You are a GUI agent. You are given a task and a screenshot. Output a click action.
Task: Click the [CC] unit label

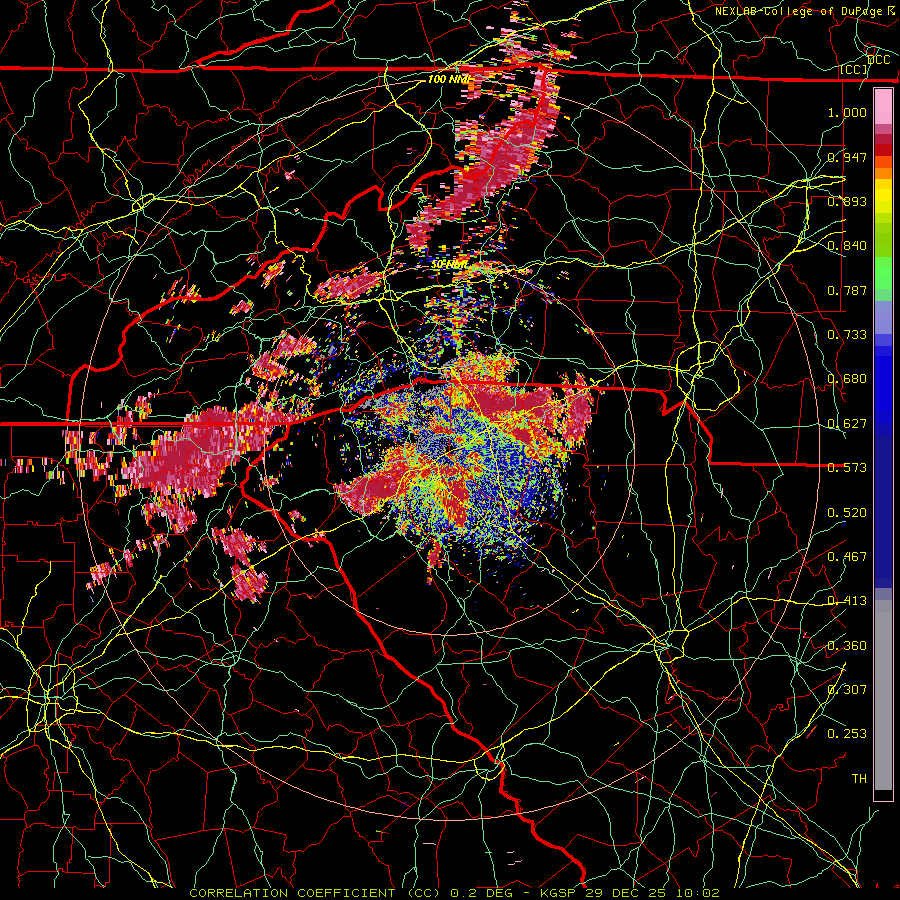(854, 70)
